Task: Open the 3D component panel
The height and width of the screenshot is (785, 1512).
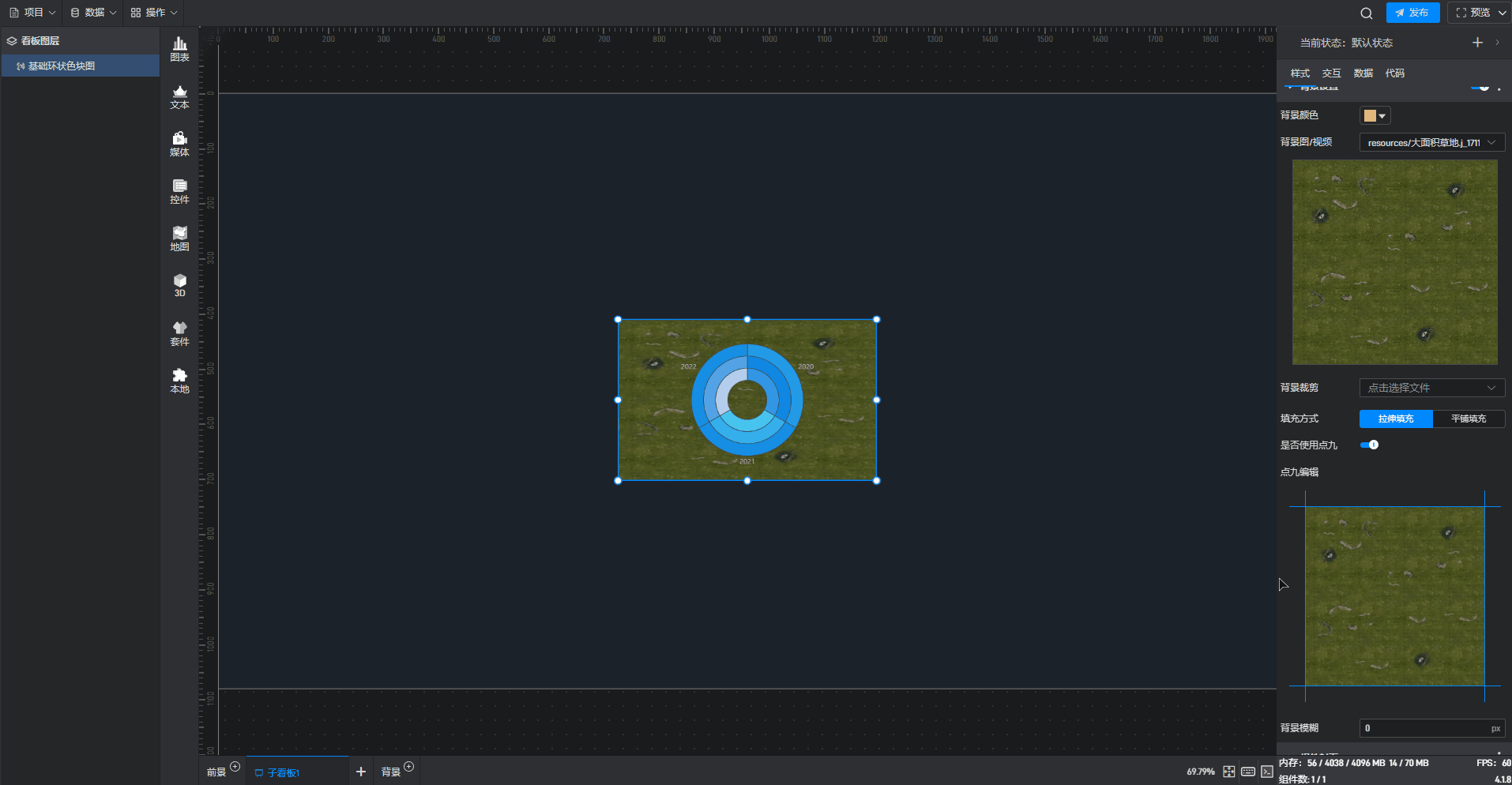Action: tap(179, 285)
